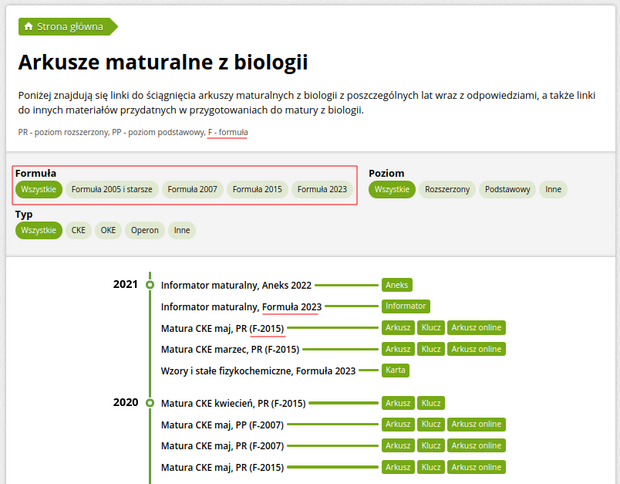This screenshot has width=620, height=484.
Task: Open the Aneks button for Aneks 2022
Action: [397, 285]
